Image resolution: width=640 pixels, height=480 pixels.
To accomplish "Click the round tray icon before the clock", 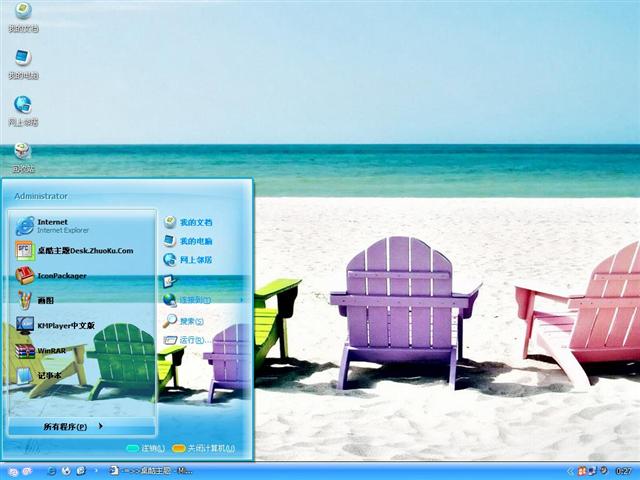I will (604, 471).
